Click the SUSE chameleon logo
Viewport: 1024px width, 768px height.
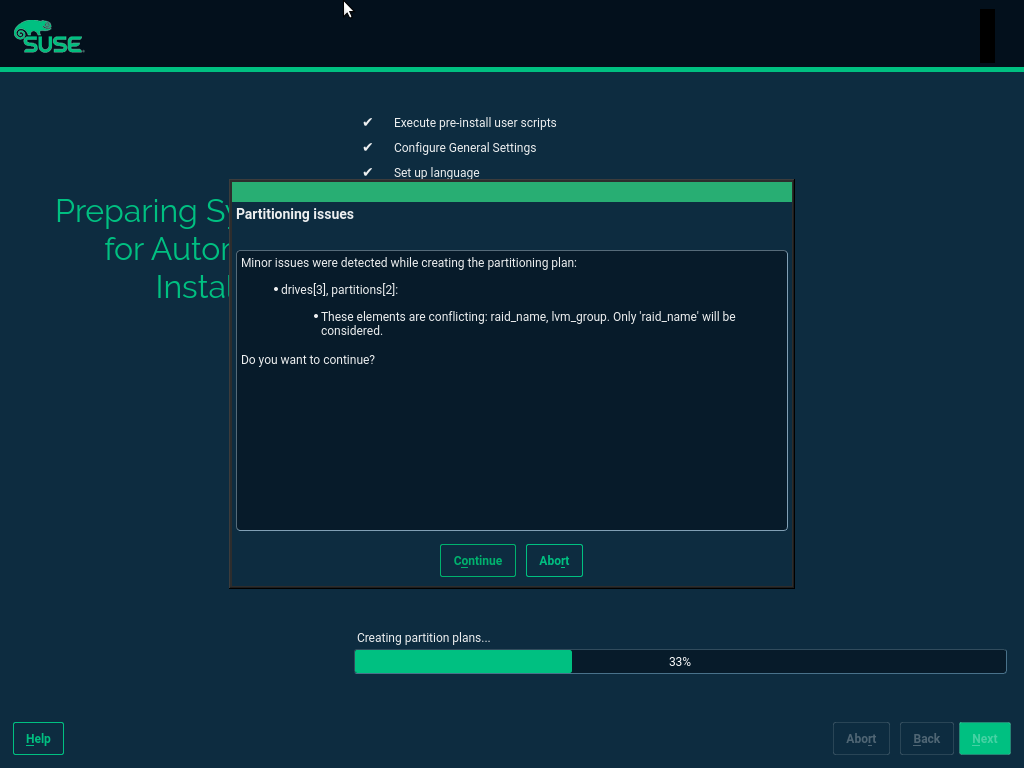(x=48, y=36)
